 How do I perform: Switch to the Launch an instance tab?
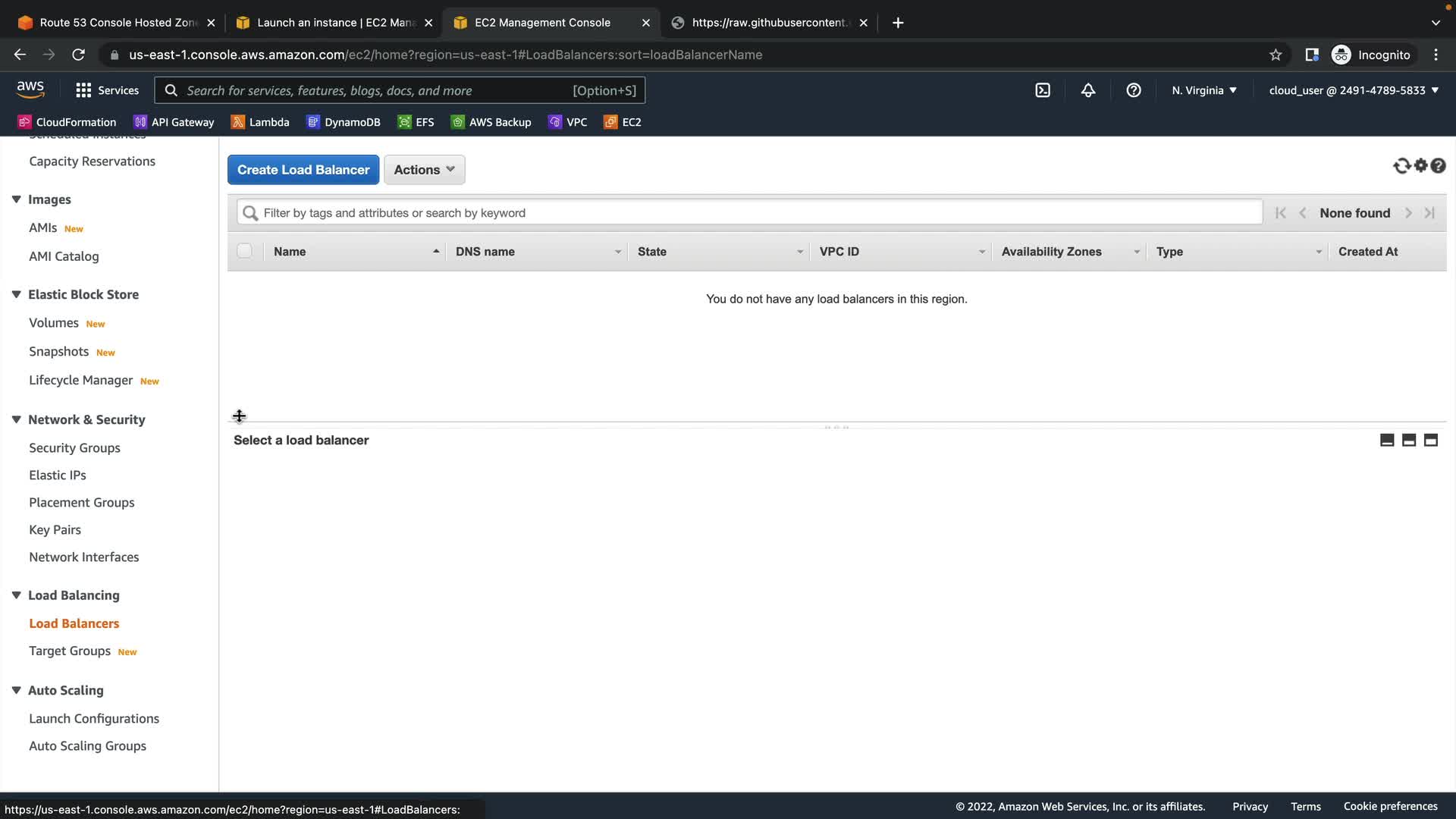point(334,23)
